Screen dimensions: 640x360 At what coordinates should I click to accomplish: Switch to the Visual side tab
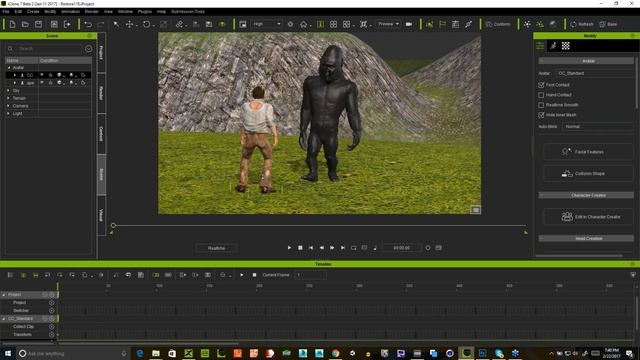[x=101, y=215]
